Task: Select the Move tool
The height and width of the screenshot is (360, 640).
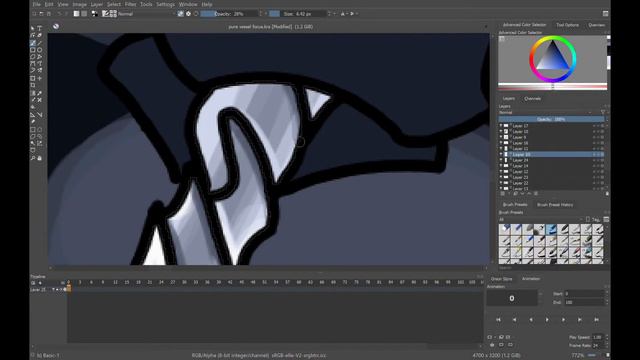Action: point(40,78)
